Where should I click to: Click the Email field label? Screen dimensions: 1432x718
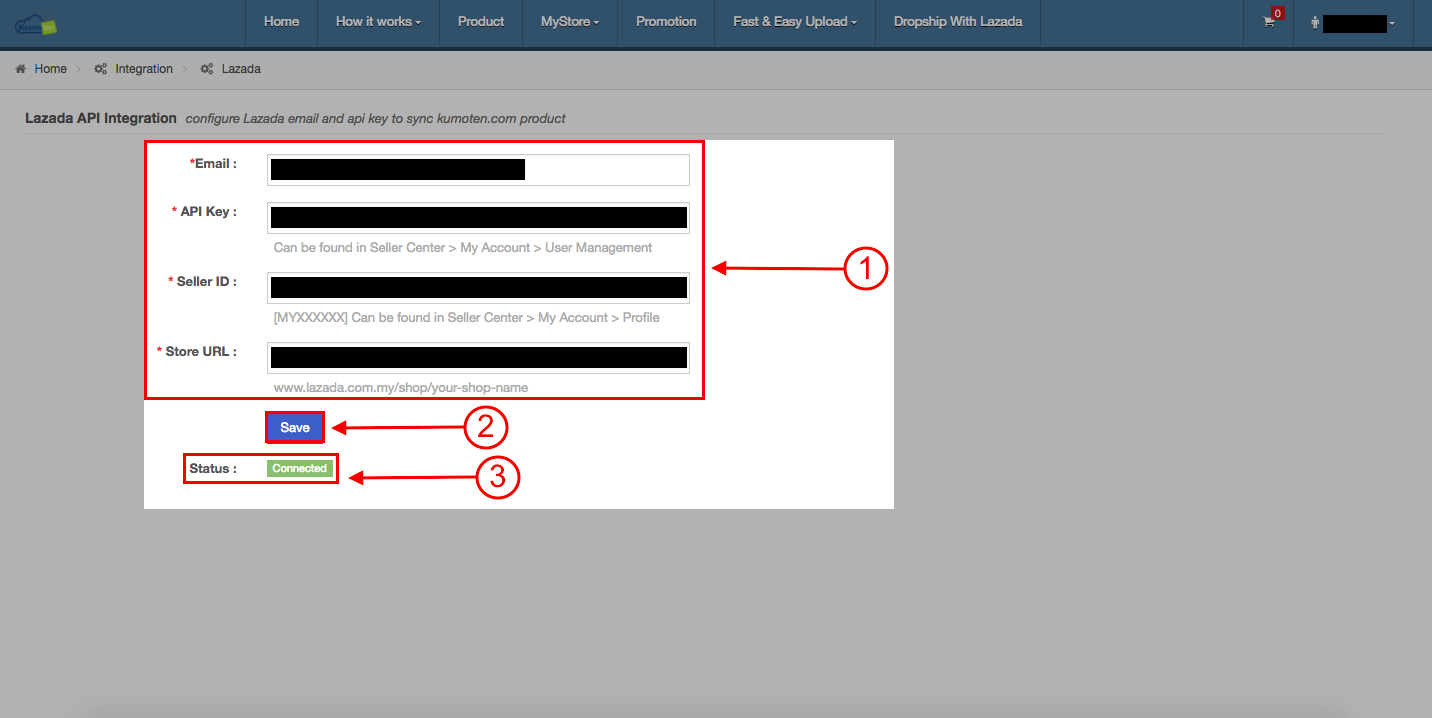click(213, 163)
